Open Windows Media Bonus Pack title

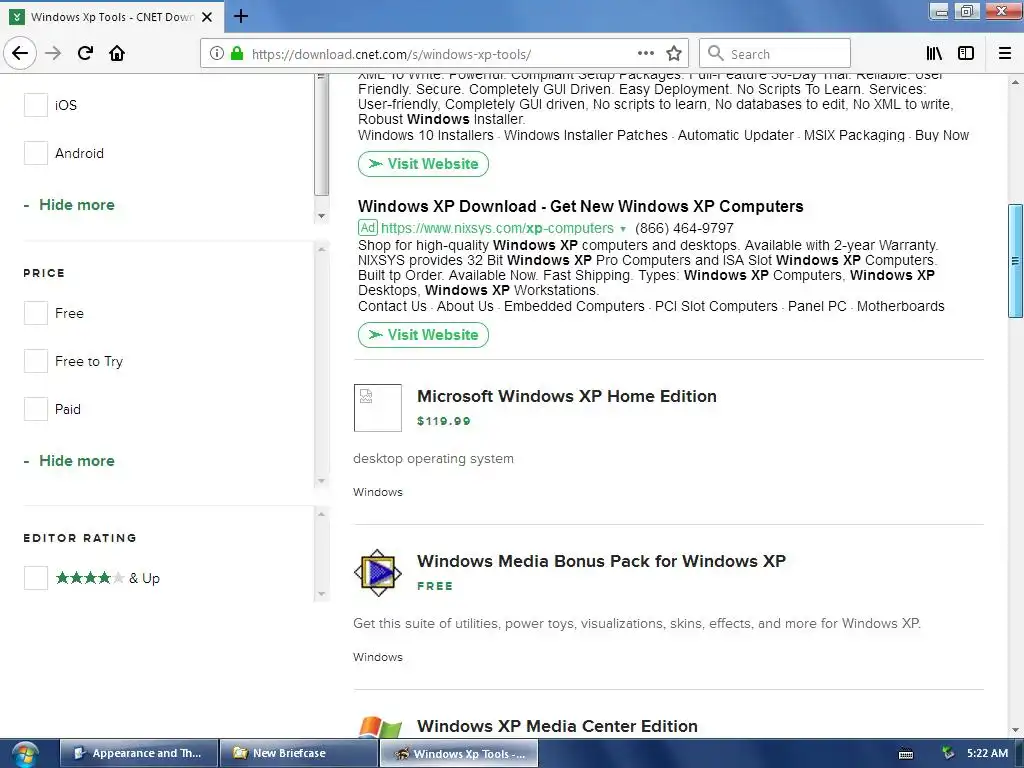pos(601,562)
